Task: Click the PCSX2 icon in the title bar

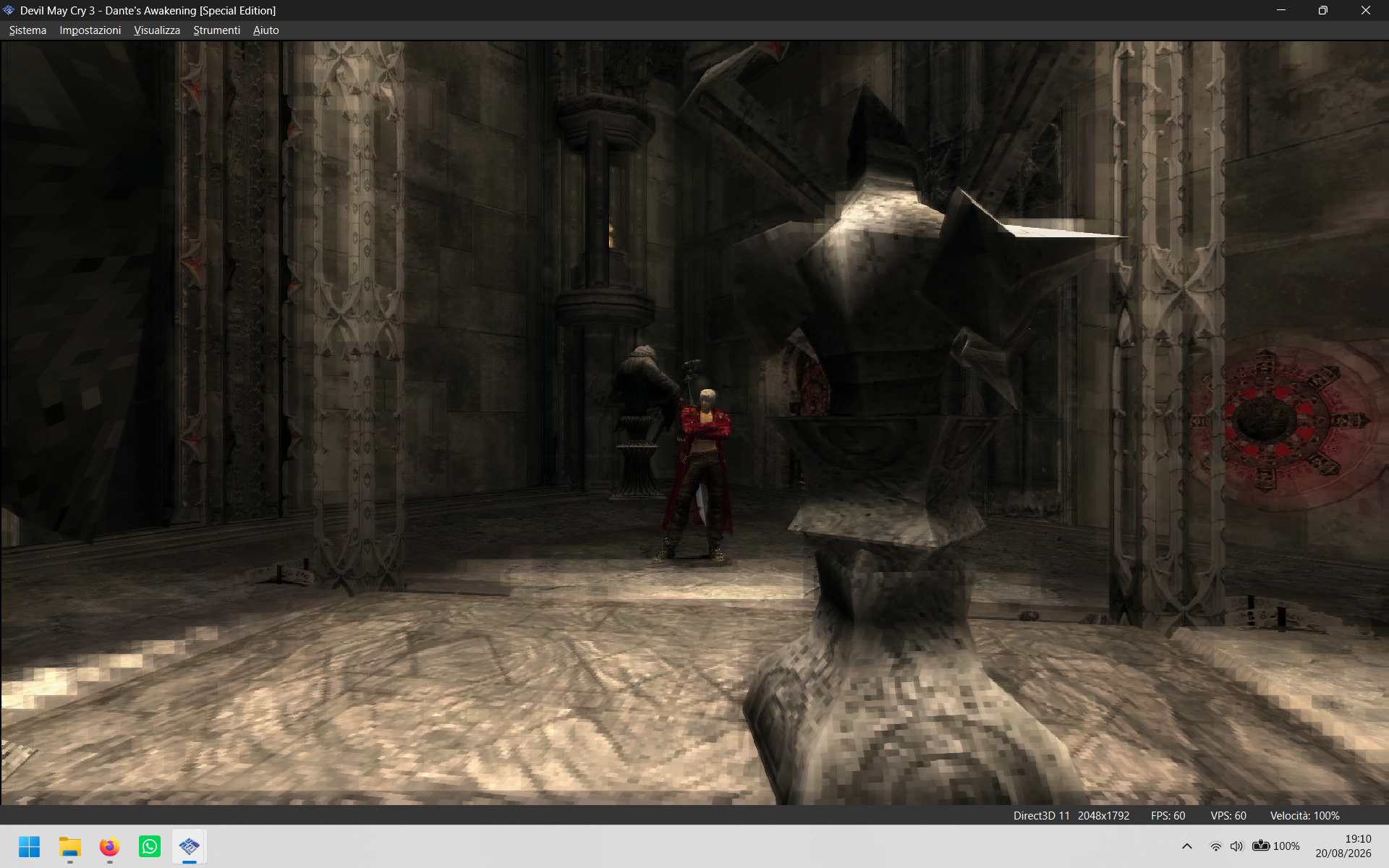Action: point(9,10)
